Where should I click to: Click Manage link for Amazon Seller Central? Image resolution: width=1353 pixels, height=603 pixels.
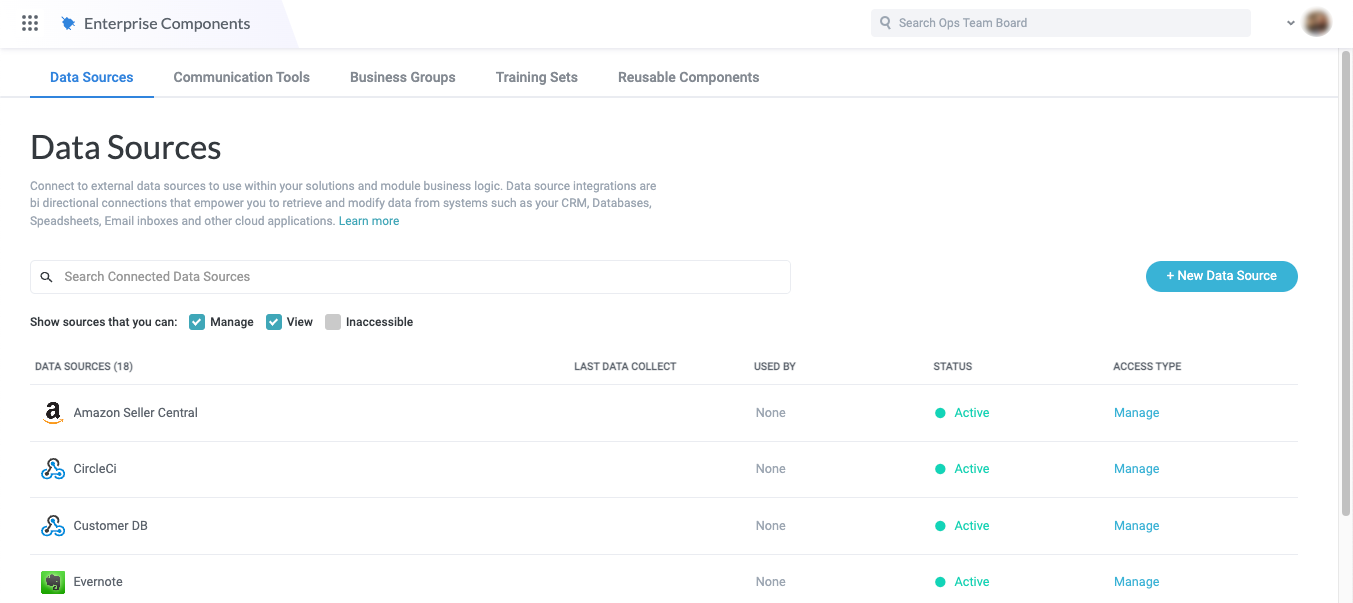click(1136, 413)
